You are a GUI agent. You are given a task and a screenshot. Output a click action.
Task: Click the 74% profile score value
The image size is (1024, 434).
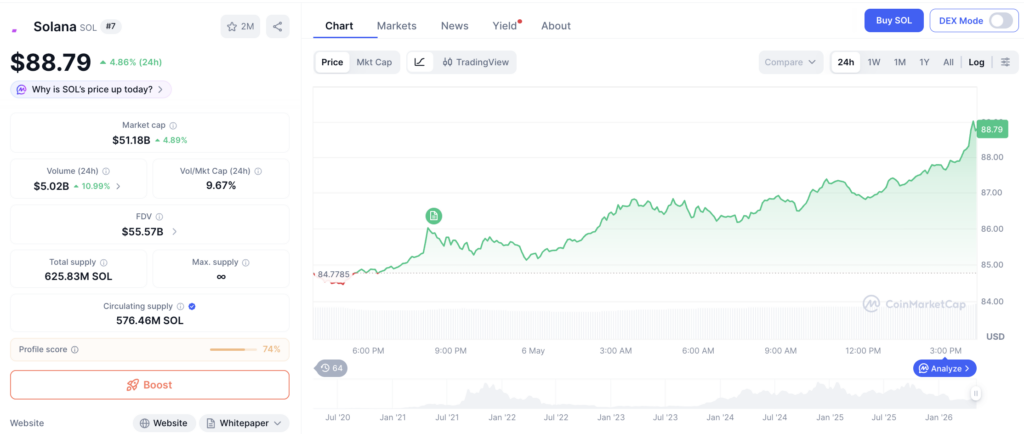pyautogui.click(x=271, y=350)
